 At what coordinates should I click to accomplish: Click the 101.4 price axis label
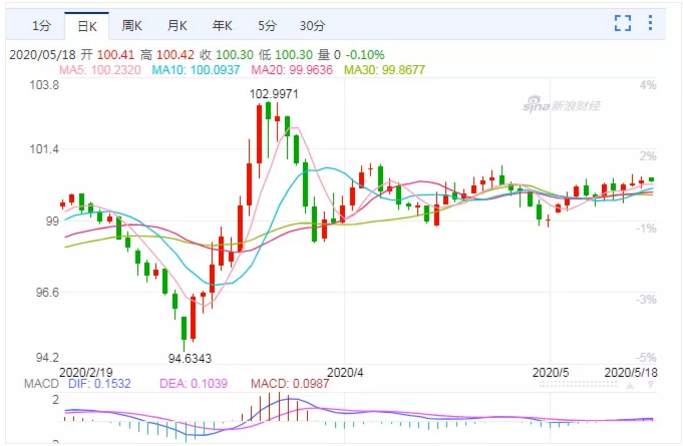[44, 149]
